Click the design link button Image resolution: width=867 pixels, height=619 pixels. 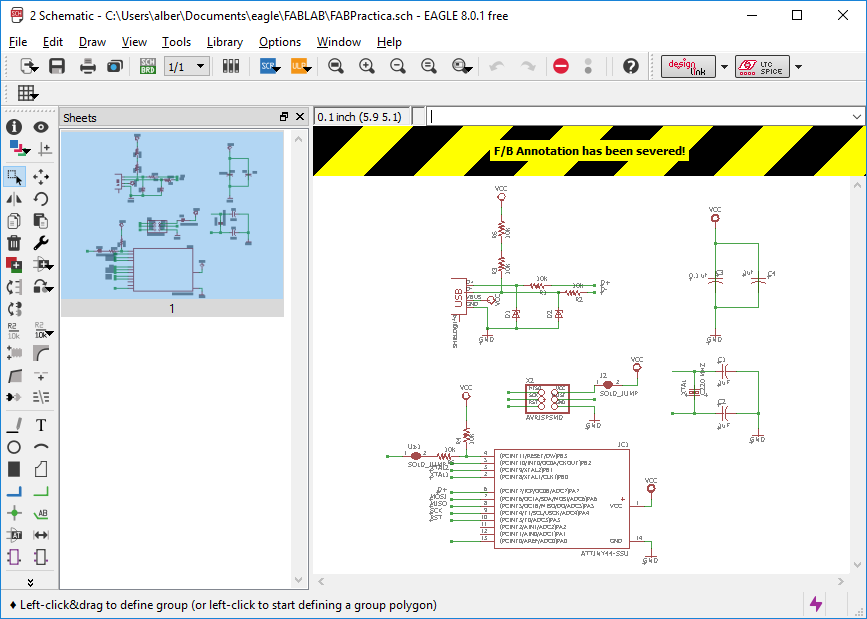[x=688, y=66]
